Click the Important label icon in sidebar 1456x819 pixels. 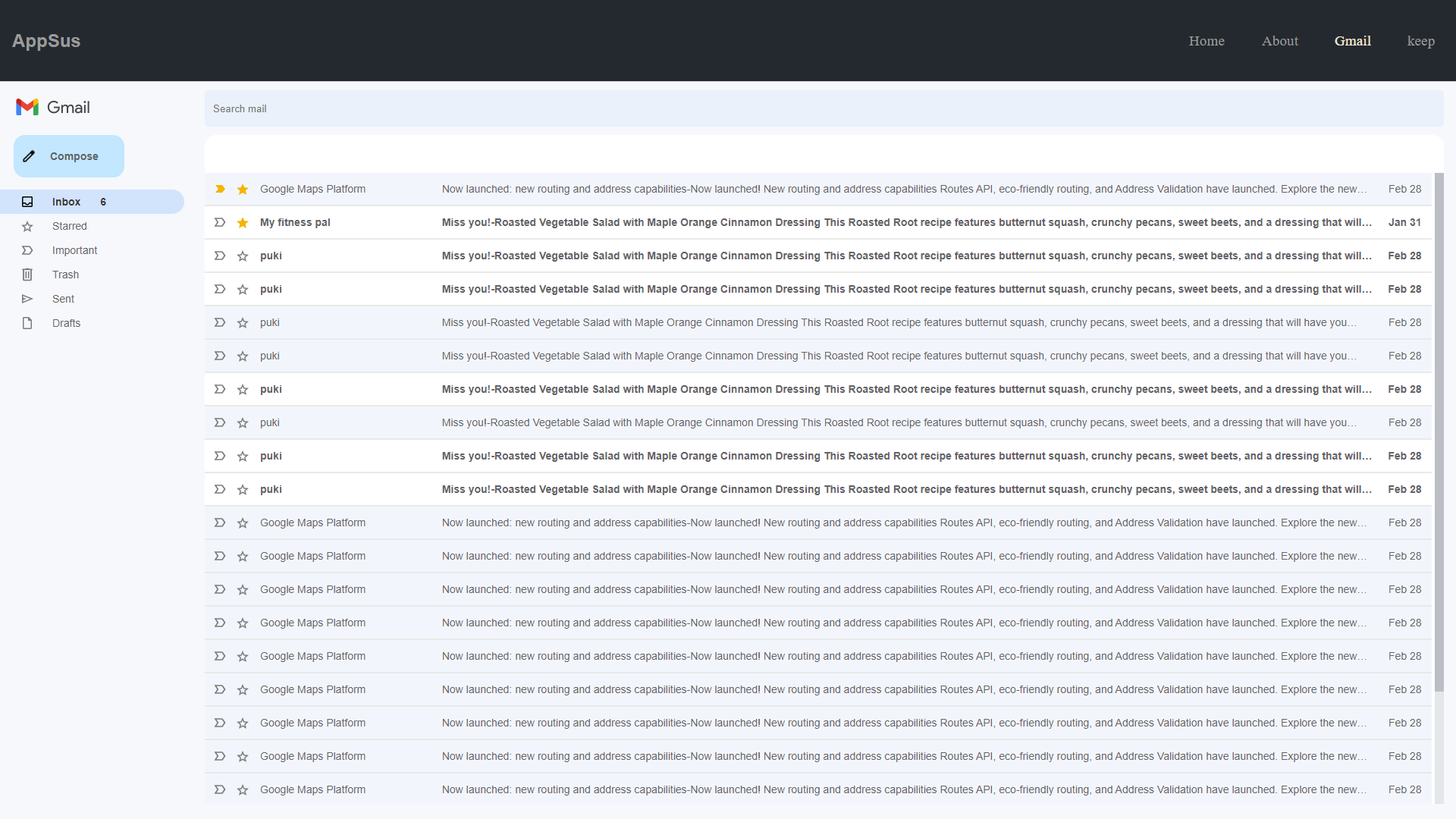coord(27,250)
